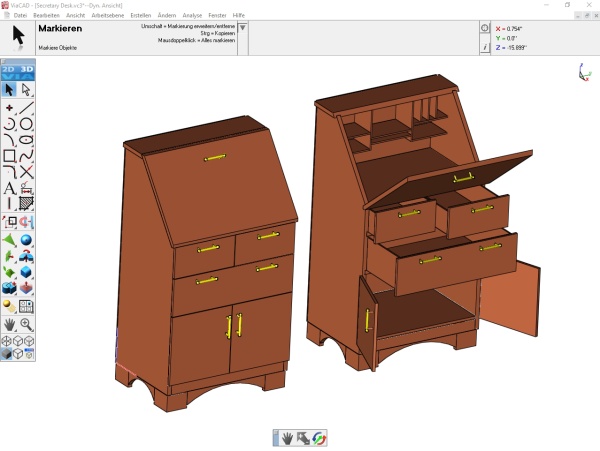Select the blue solid with red arc tool
Screen dimensions: 600x451
(26, 256)
